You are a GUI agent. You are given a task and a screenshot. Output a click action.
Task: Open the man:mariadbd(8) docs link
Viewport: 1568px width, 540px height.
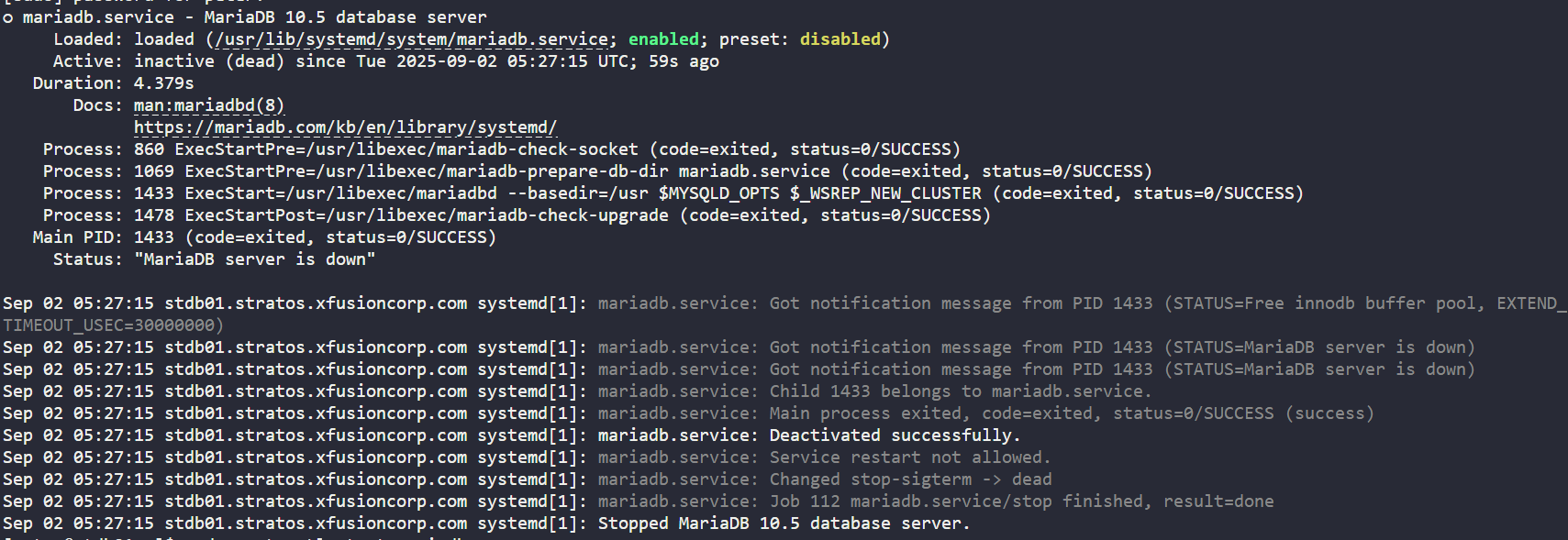point(208,105)
